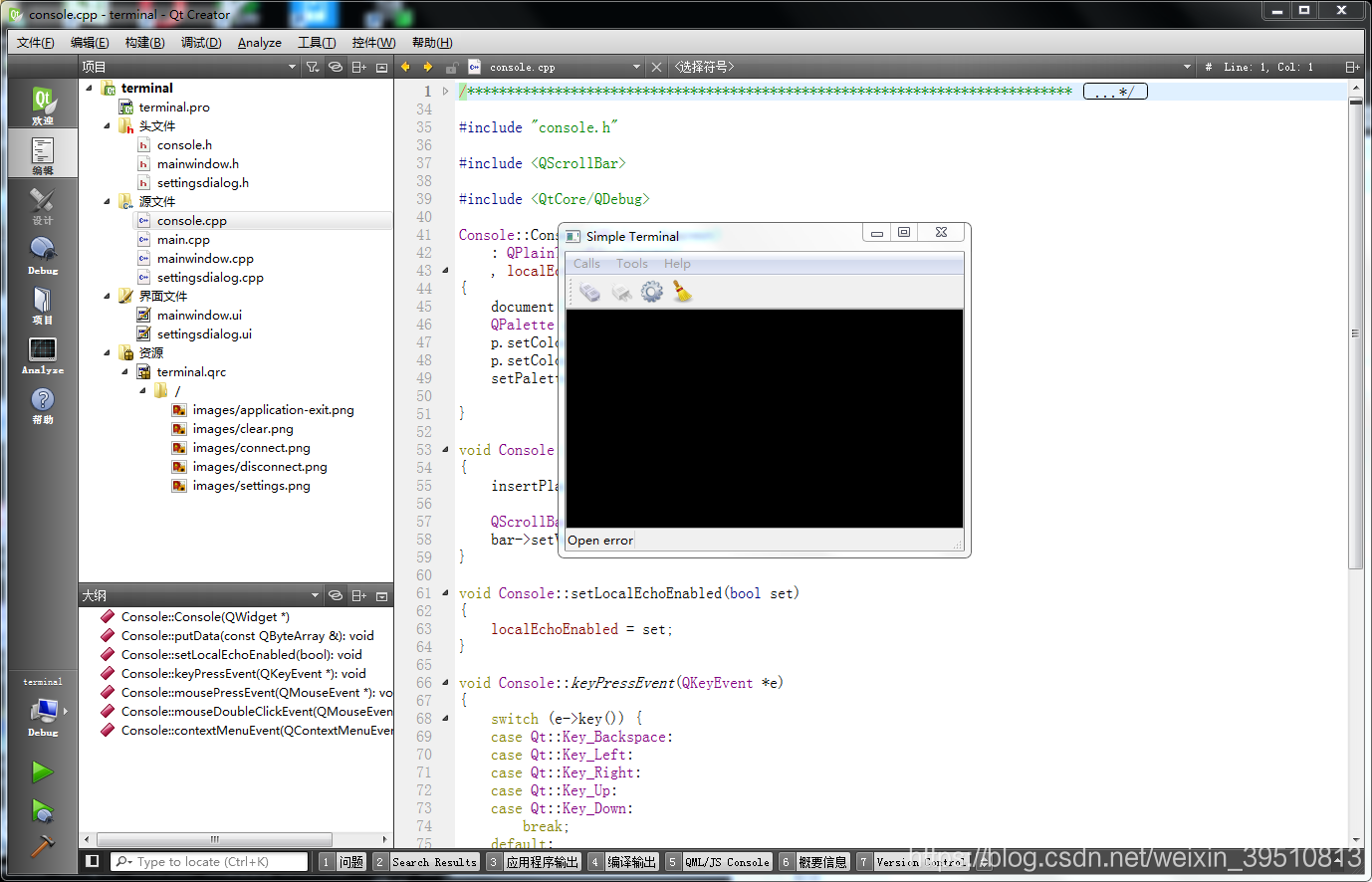Select mainwindow.cpp in project tree
This screenshot has width=1372, height=882.
205,258
